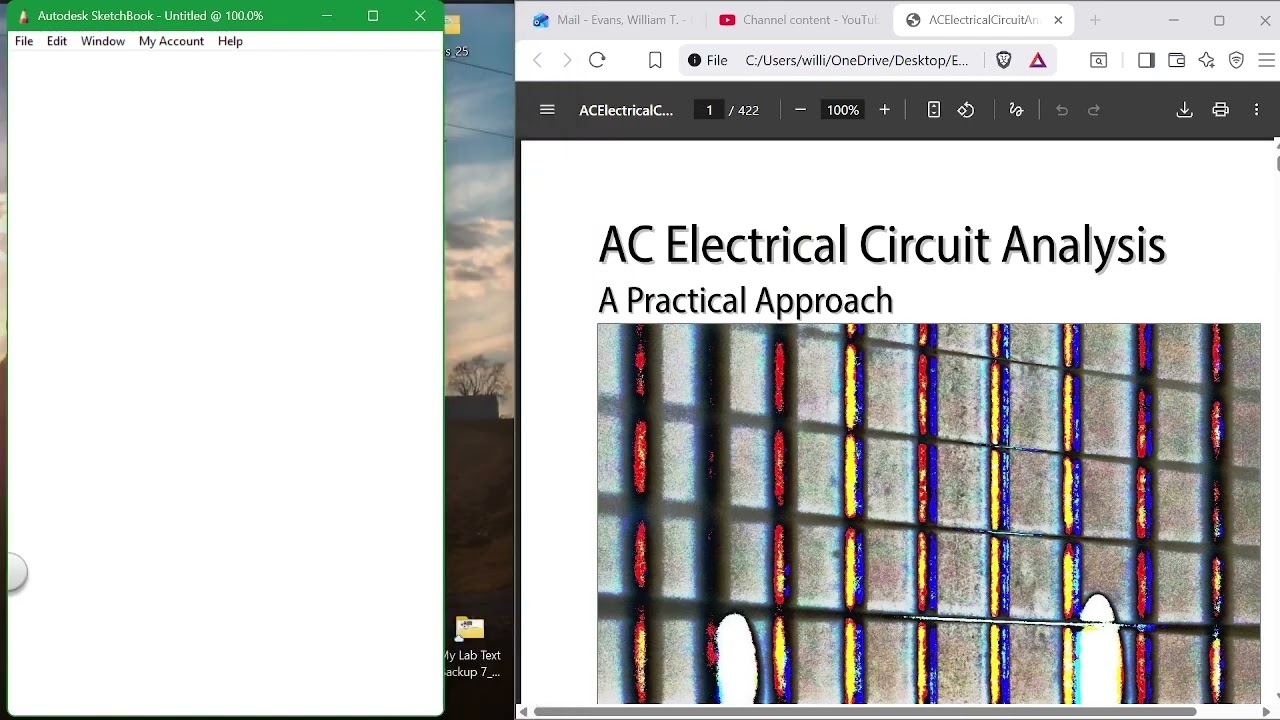Minimize the SketchBook window

point(327,15)
